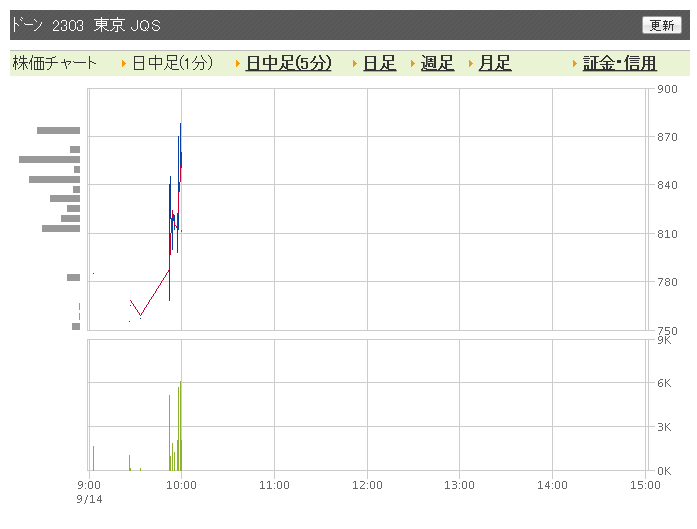This screenshot has height=529, width=697.
Task: Click the 11:00 time axis label
Action: 274,485
